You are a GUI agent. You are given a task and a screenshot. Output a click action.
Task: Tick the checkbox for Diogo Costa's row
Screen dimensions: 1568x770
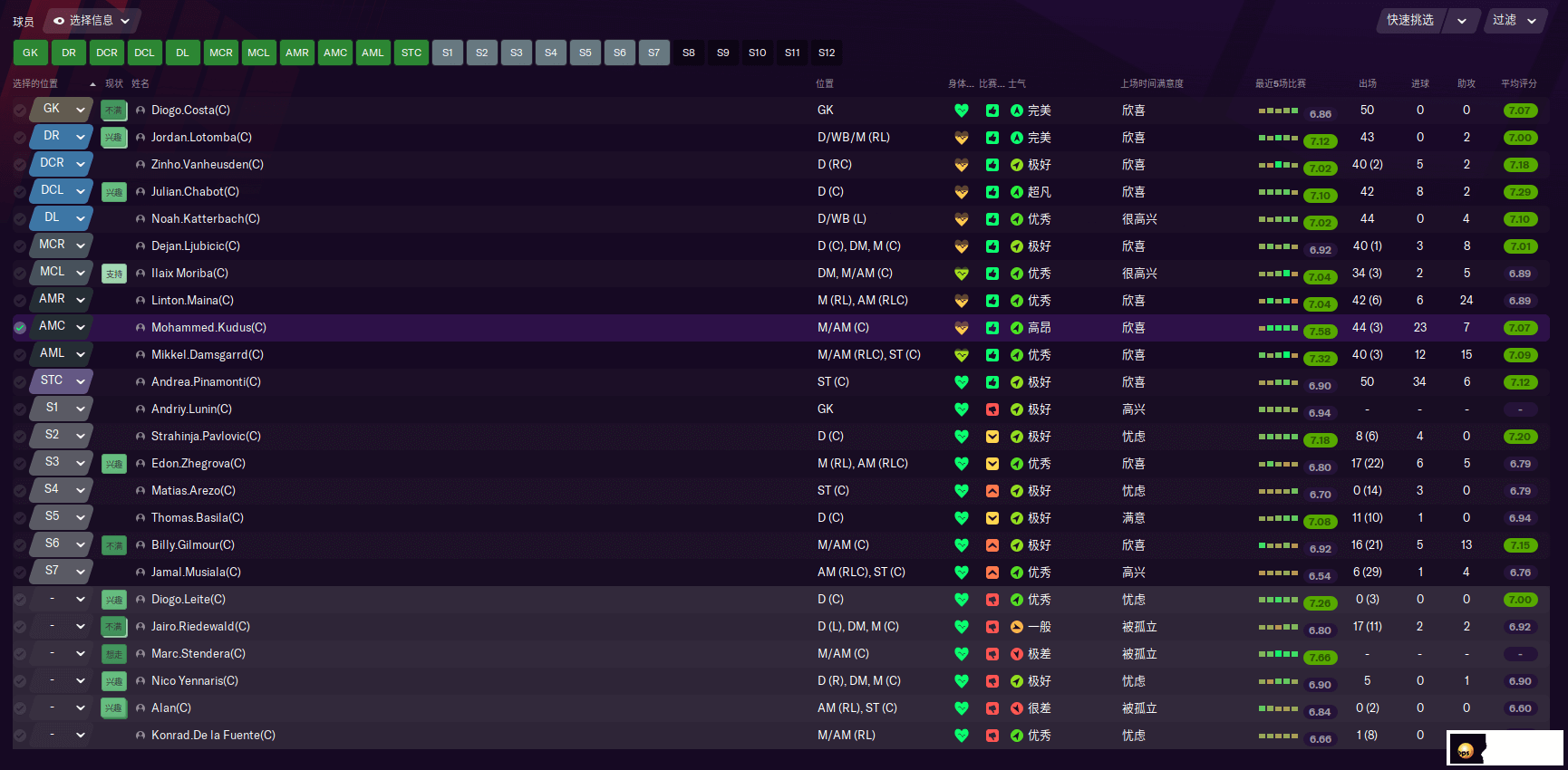tap(20, 111)
